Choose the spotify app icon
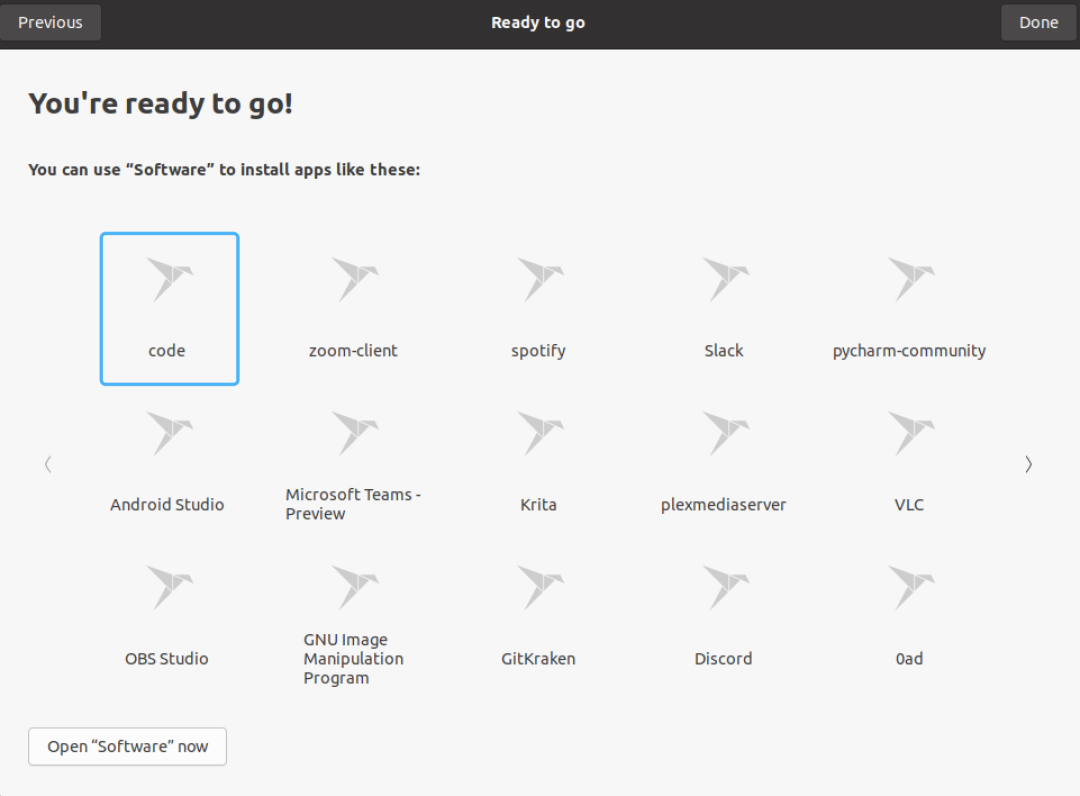The height and width of the screenshot is (796, 1080). tap(540, 280)
